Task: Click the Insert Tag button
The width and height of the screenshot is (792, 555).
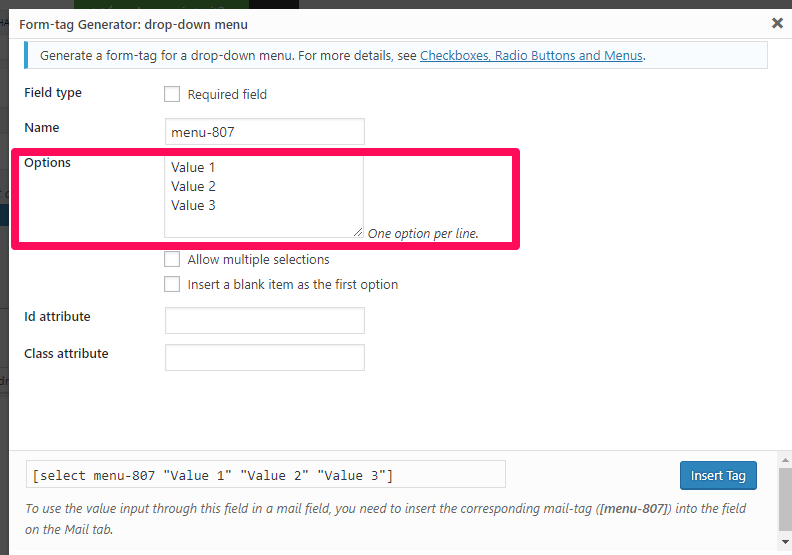Action: click(x=718, y=475)
